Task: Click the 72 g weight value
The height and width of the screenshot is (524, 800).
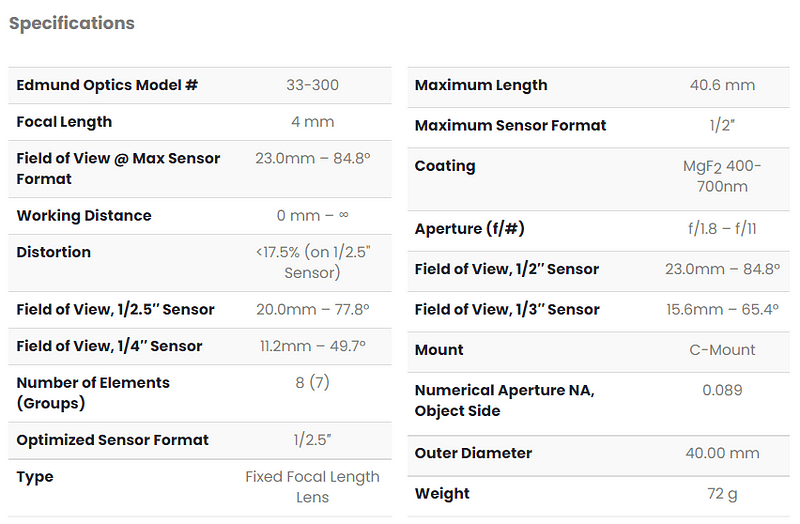Action: click(x=722, y=493)
